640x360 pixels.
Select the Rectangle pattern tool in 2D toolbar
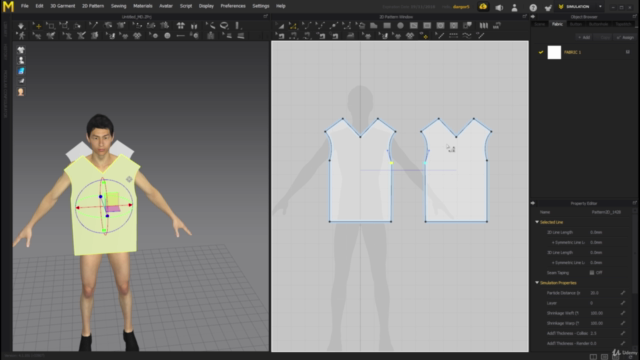click(387, 26)
